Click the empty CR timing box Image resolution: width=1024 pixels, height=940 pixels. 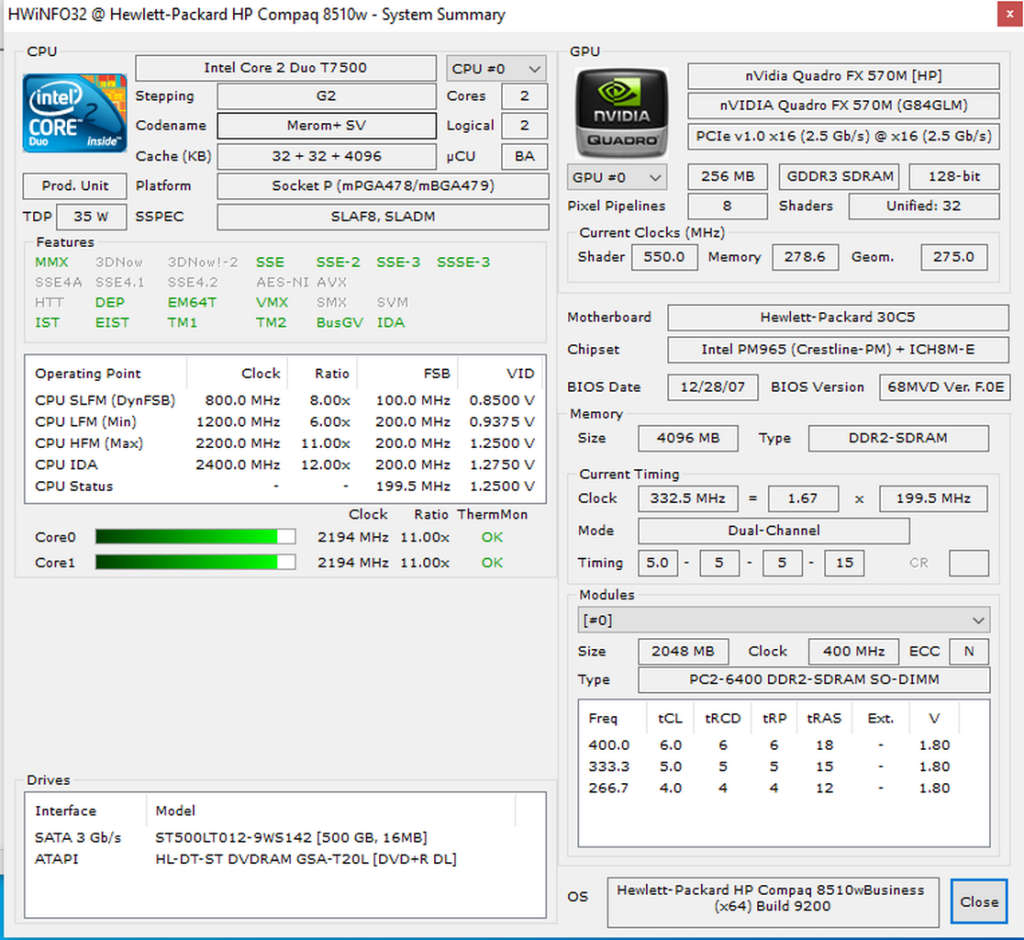[968, 563]
